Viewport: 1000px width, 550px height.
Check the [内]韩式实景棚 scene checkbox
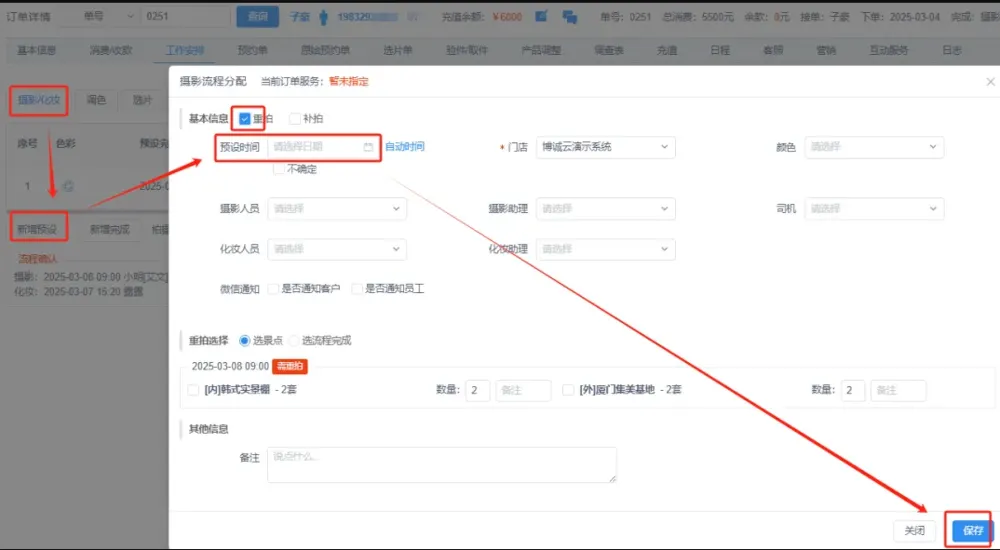pyautogui.click(x=193, y=390)
